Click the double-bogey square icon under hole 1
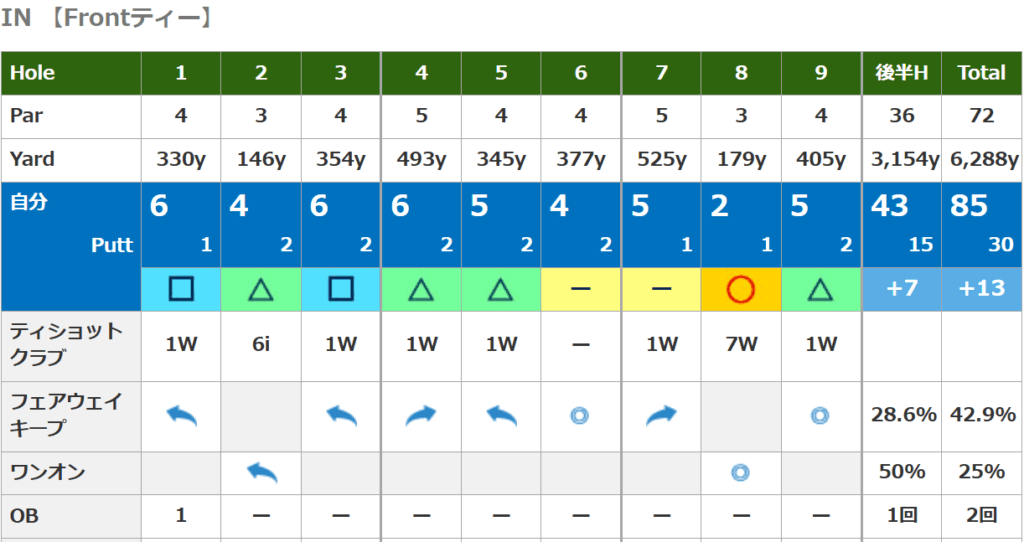1024x542 pixels. click(x=181, y=290)
